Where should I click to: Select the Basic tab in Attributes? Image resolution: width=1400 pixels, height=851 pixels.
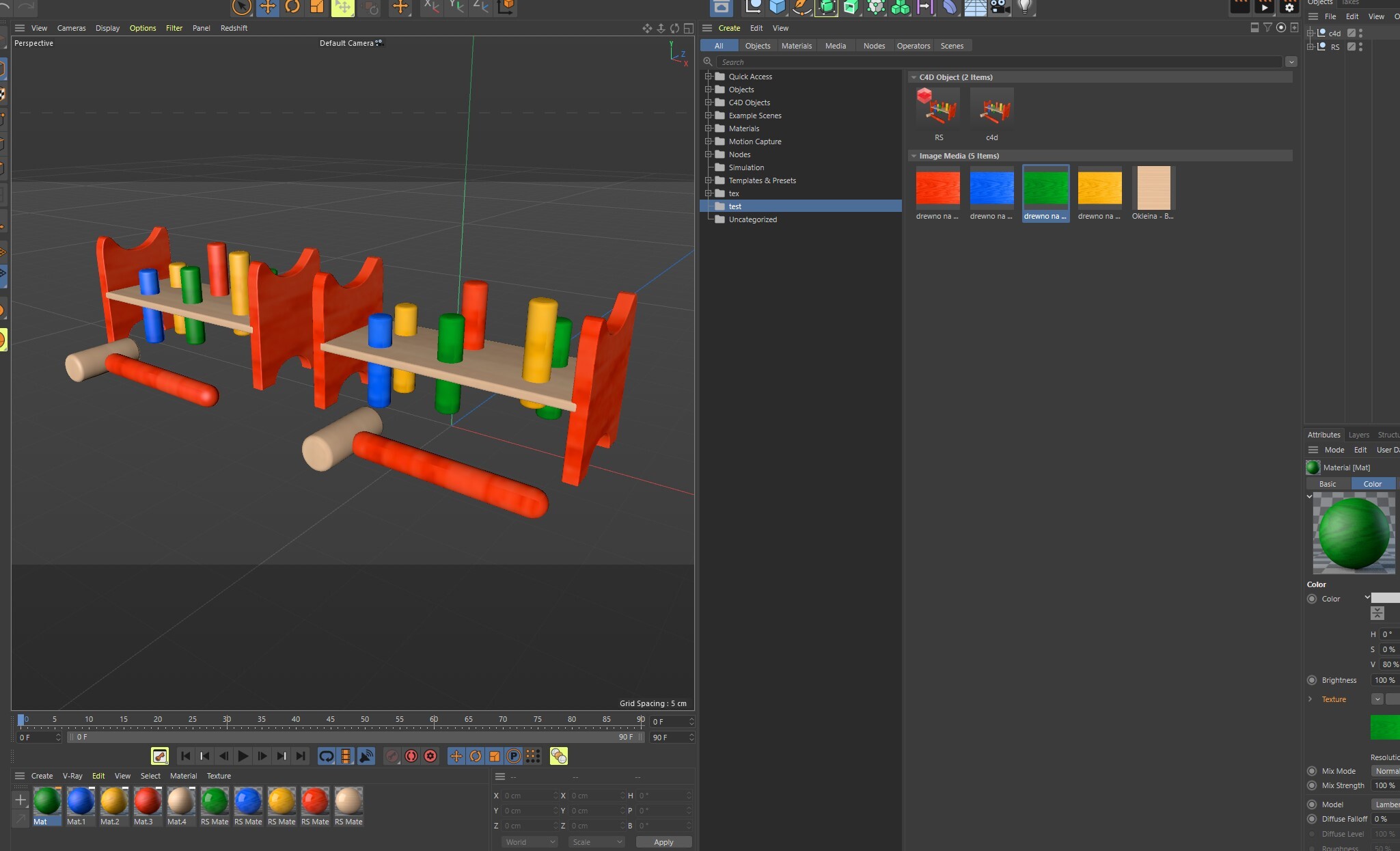click(1328, 484)
